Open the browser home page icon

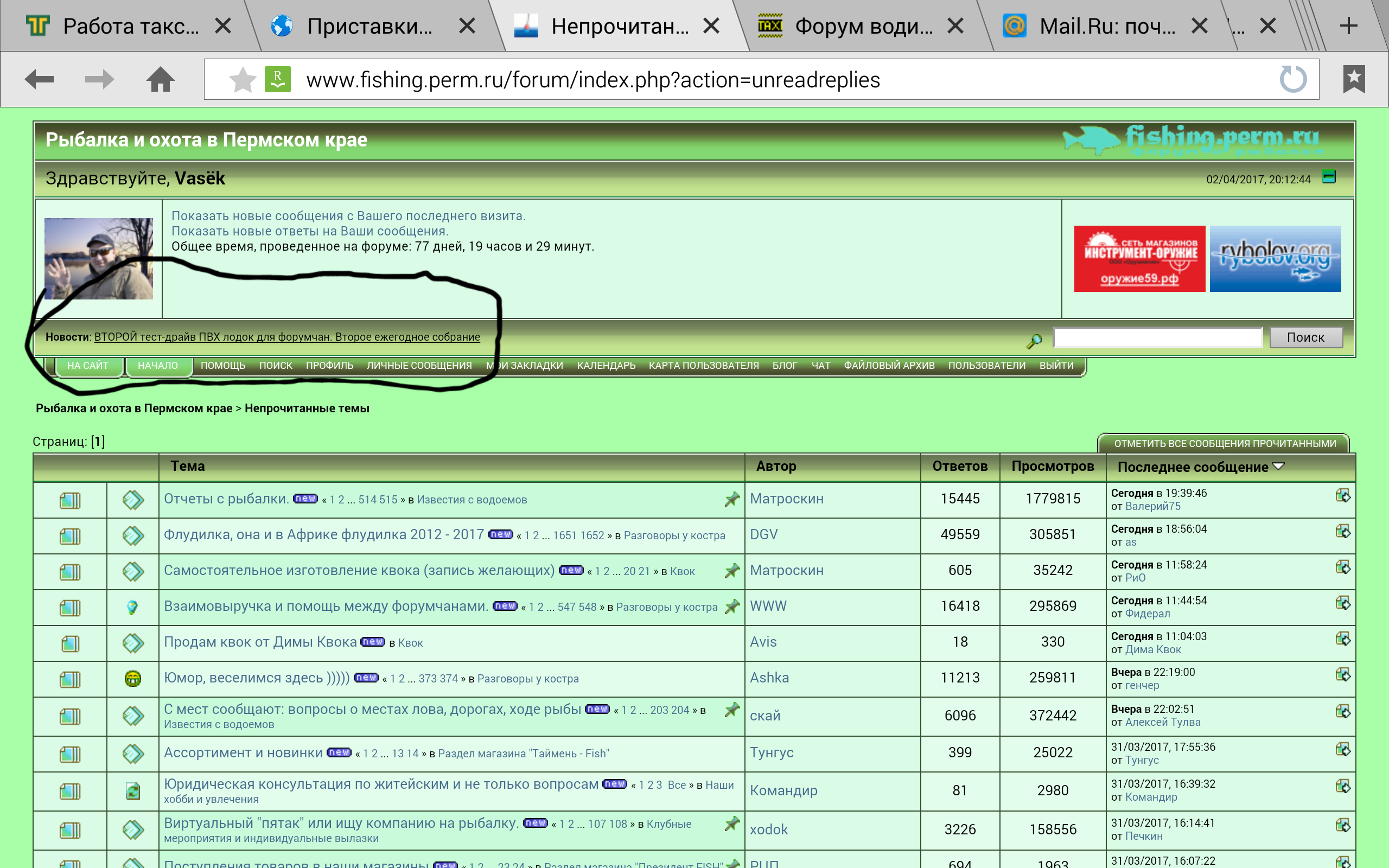coord(160,79)
